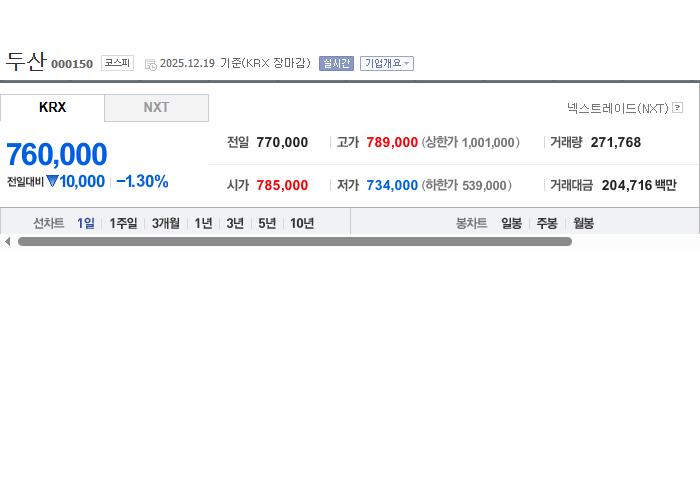Select the 일봉 candle chart

(x=511, y=223)
